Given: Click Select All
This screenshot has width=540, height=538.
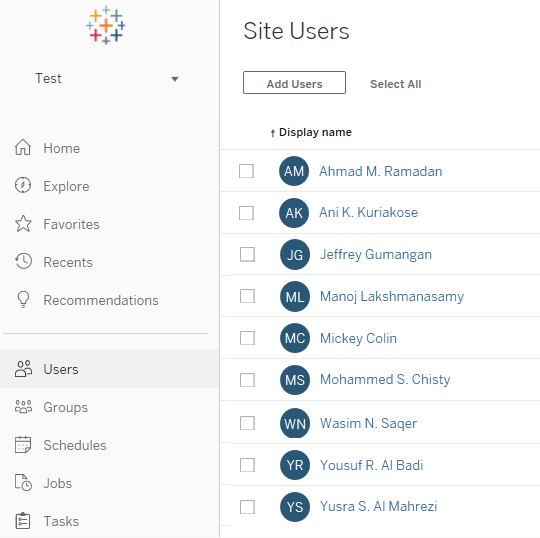Looking at the screenshot, I should tap(395, 84).
